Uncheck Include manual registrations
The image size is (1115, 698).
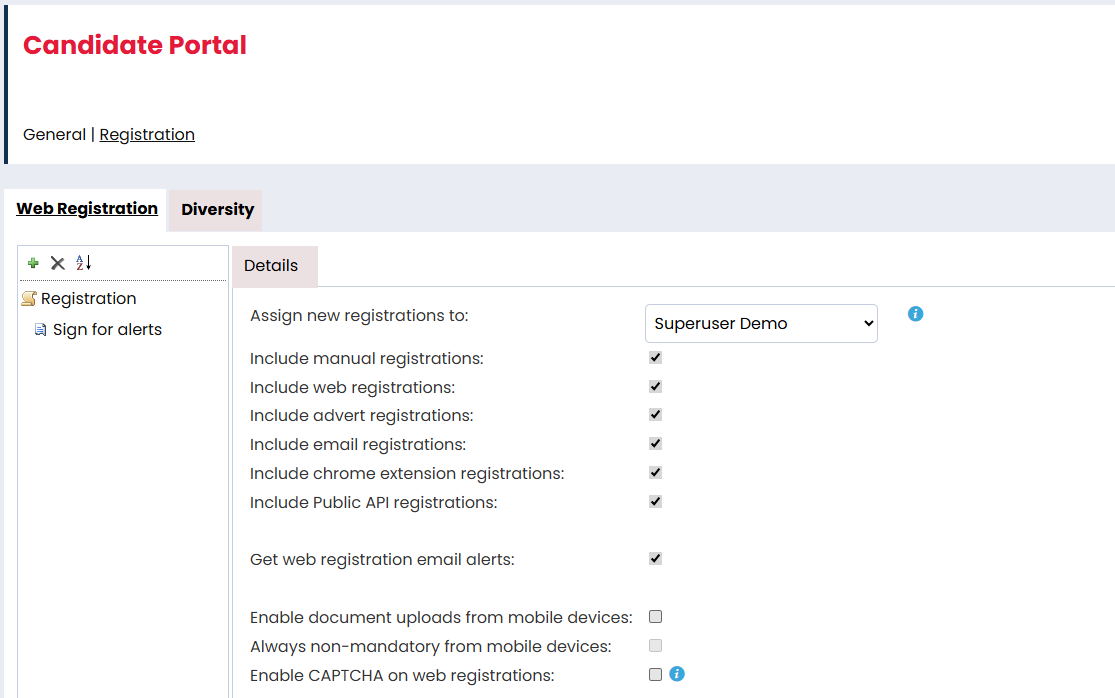point(655,357)
